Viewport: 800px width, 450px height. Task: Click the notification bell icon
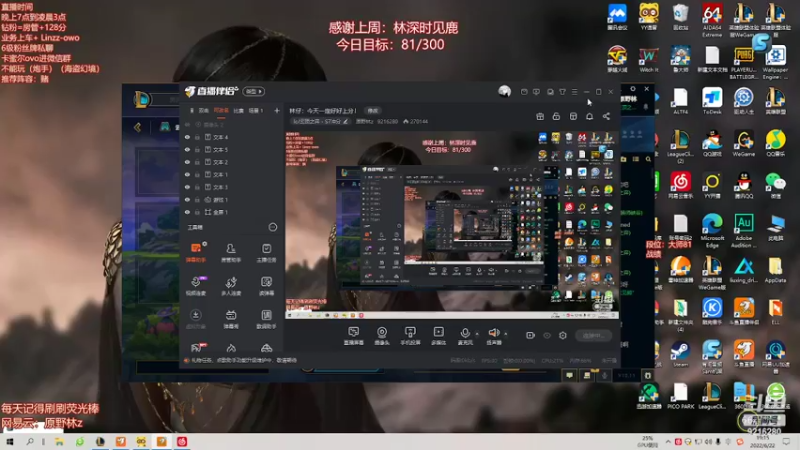point(589,116)
